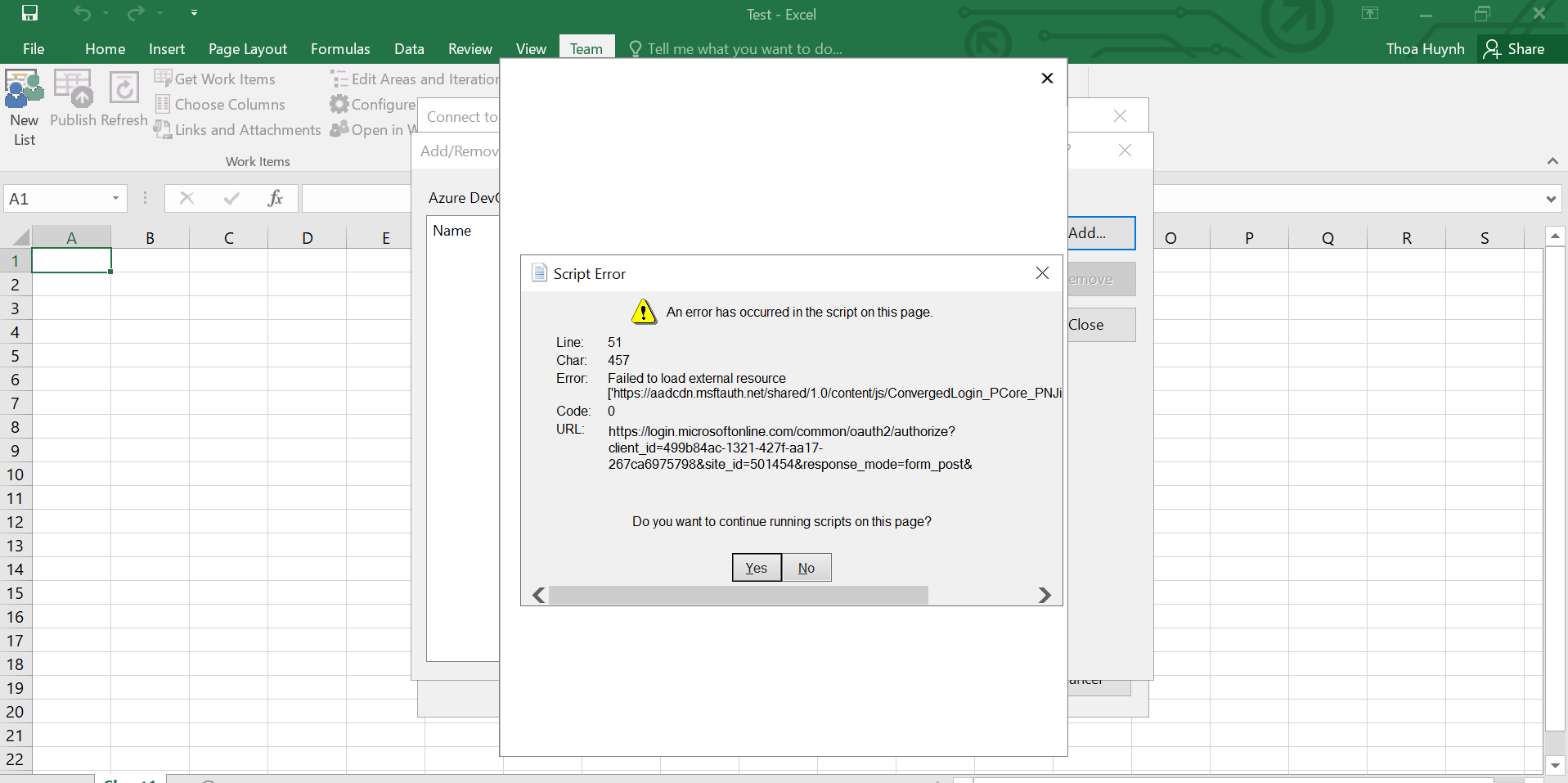Click Get Work Items
The image size is (1568, 783).
coord(215,79)
